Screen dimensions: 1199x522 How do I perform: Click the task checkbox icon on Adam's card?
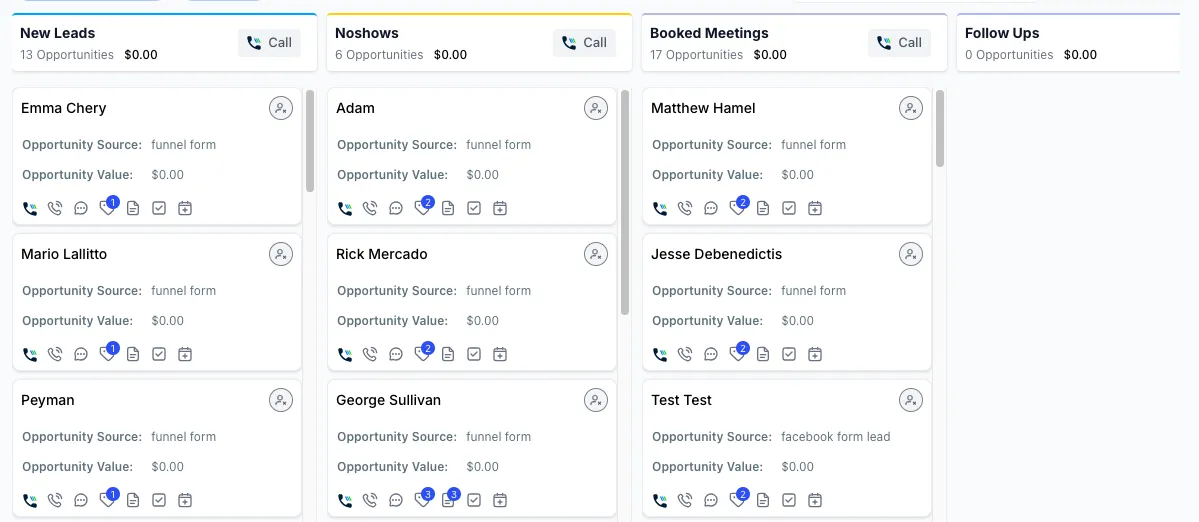point(474,208)
